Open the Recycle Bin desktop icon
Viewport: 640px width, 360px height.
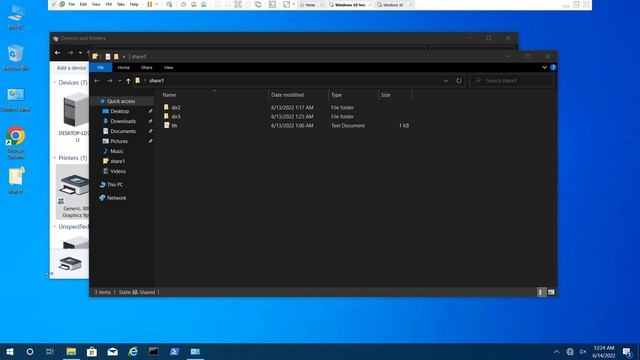click(16, 58)
